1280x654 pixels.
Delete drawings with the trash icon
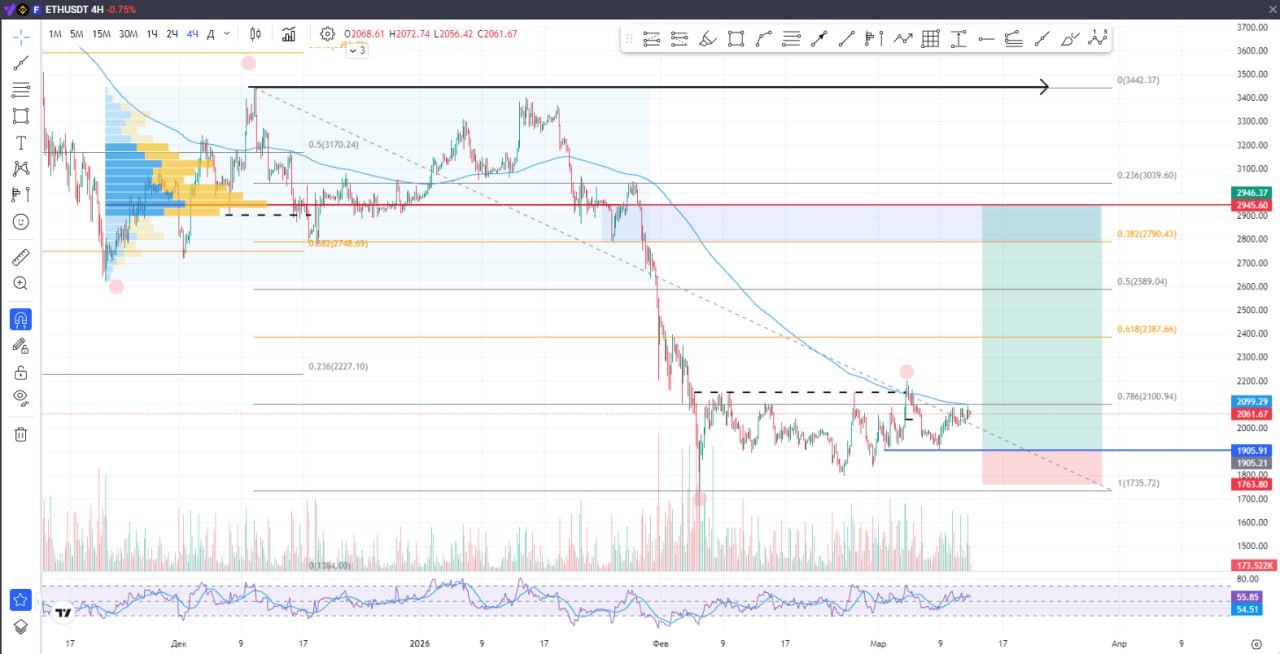(x=21, y=434)
